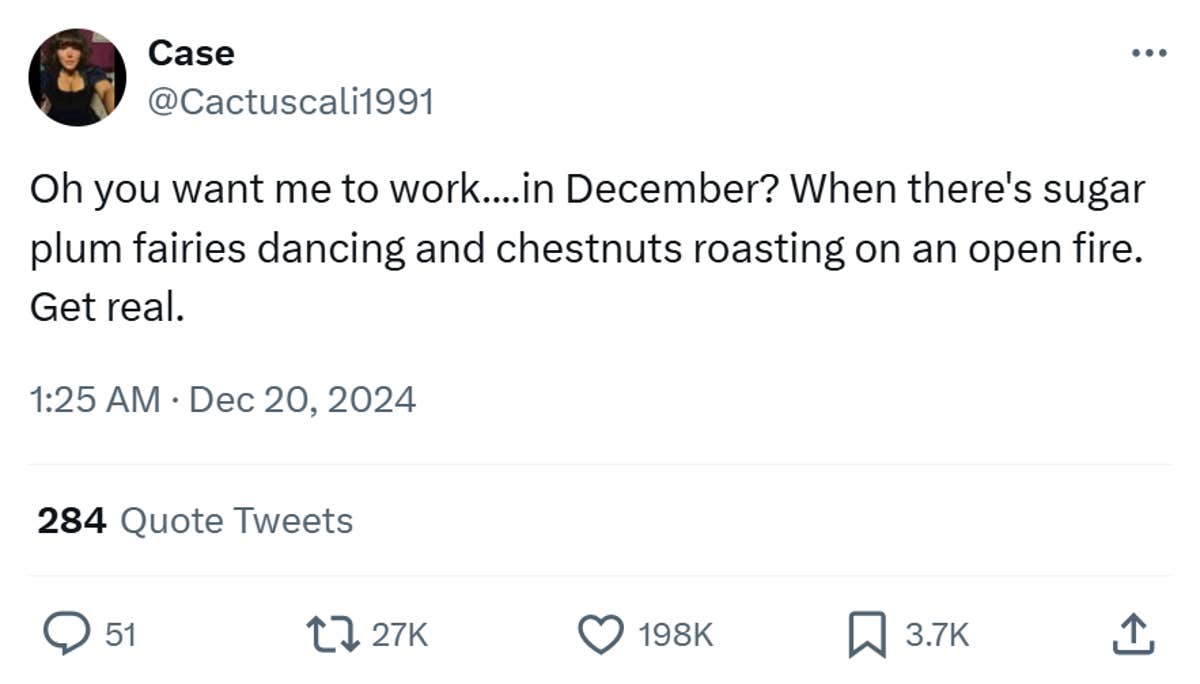
Task: Open the 284 Quote Tweets link
Action: point(195,520)
